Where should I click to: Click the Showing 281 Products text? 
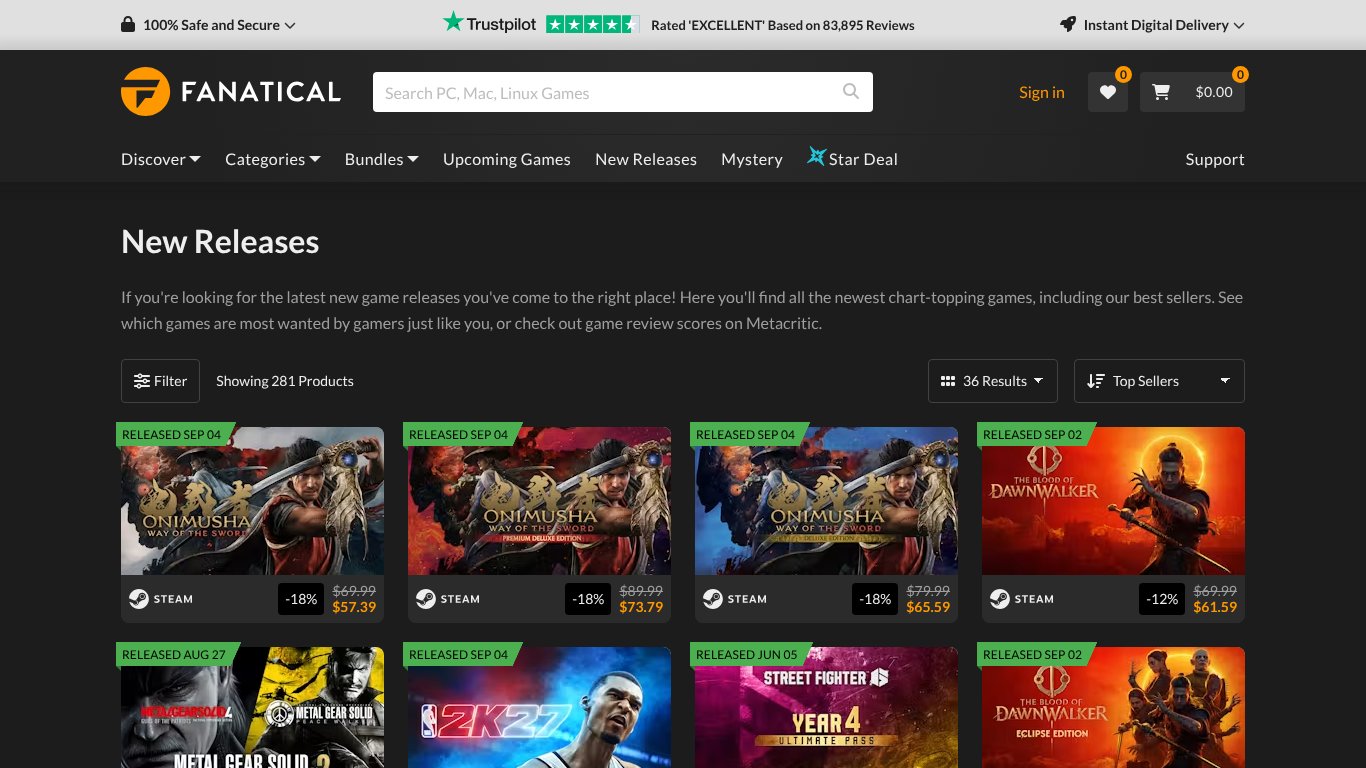coord(285,381)
